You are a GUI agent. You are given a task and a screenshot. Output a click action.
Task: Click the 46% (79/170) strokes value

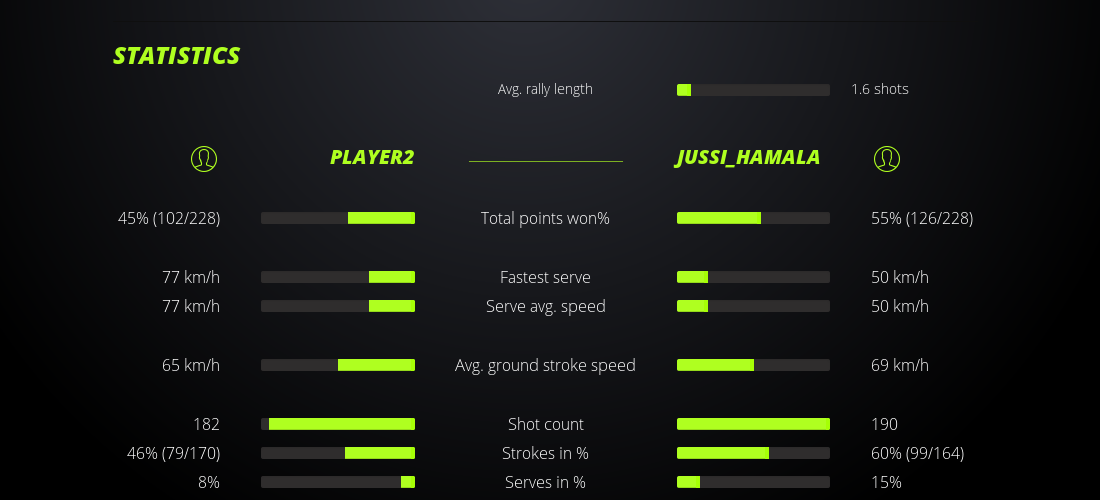pyautogui.click(x=174, y=453)
